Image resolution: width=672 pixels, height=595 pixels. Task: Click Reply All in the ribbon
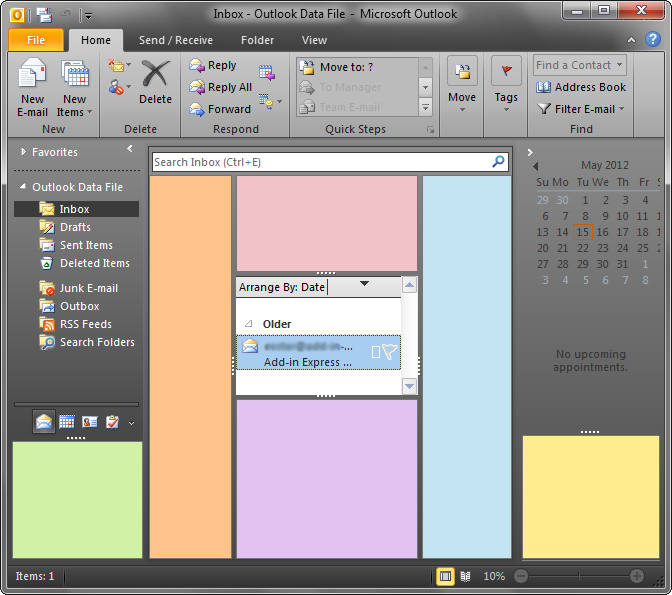point(221,87)
